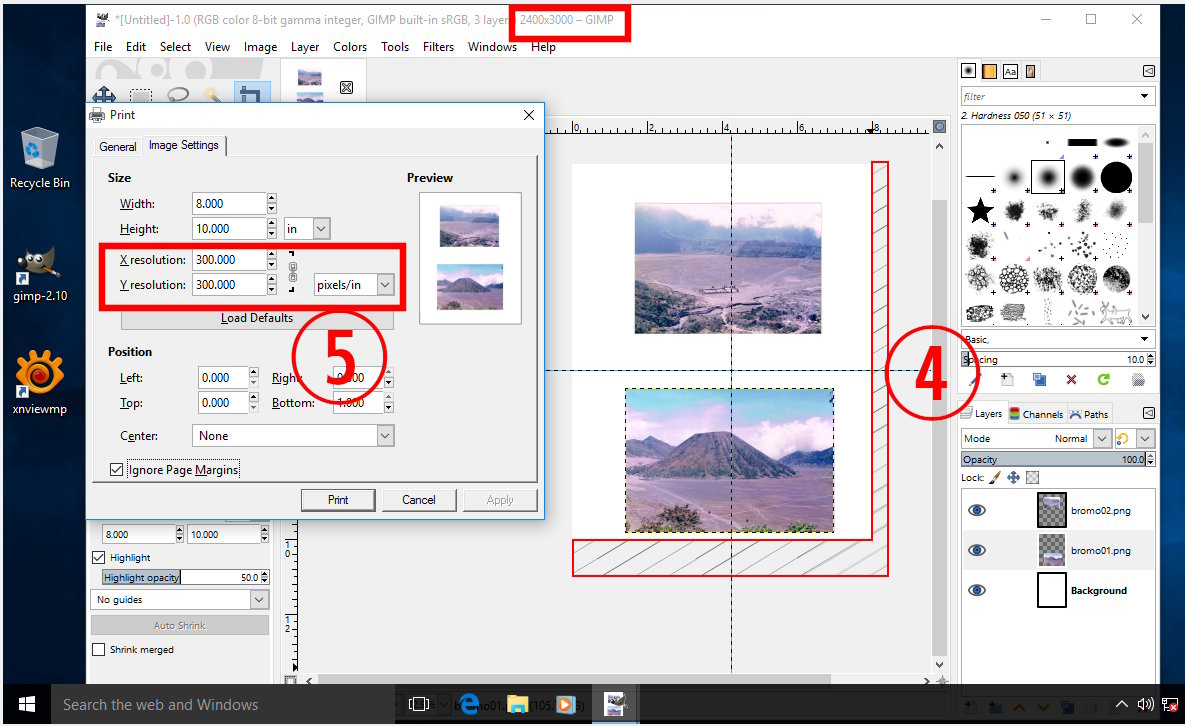Toggle the resolution chain link in Print dialog

click(293, 272)
